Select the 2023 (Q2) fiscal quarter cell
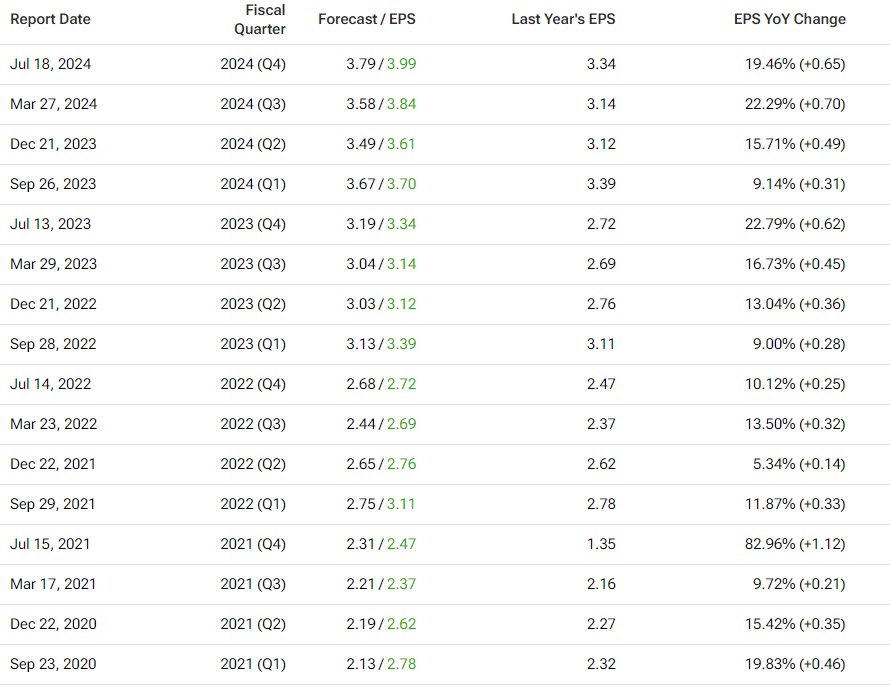The height and width of the screenshot is (687, 890). (253, 304)
